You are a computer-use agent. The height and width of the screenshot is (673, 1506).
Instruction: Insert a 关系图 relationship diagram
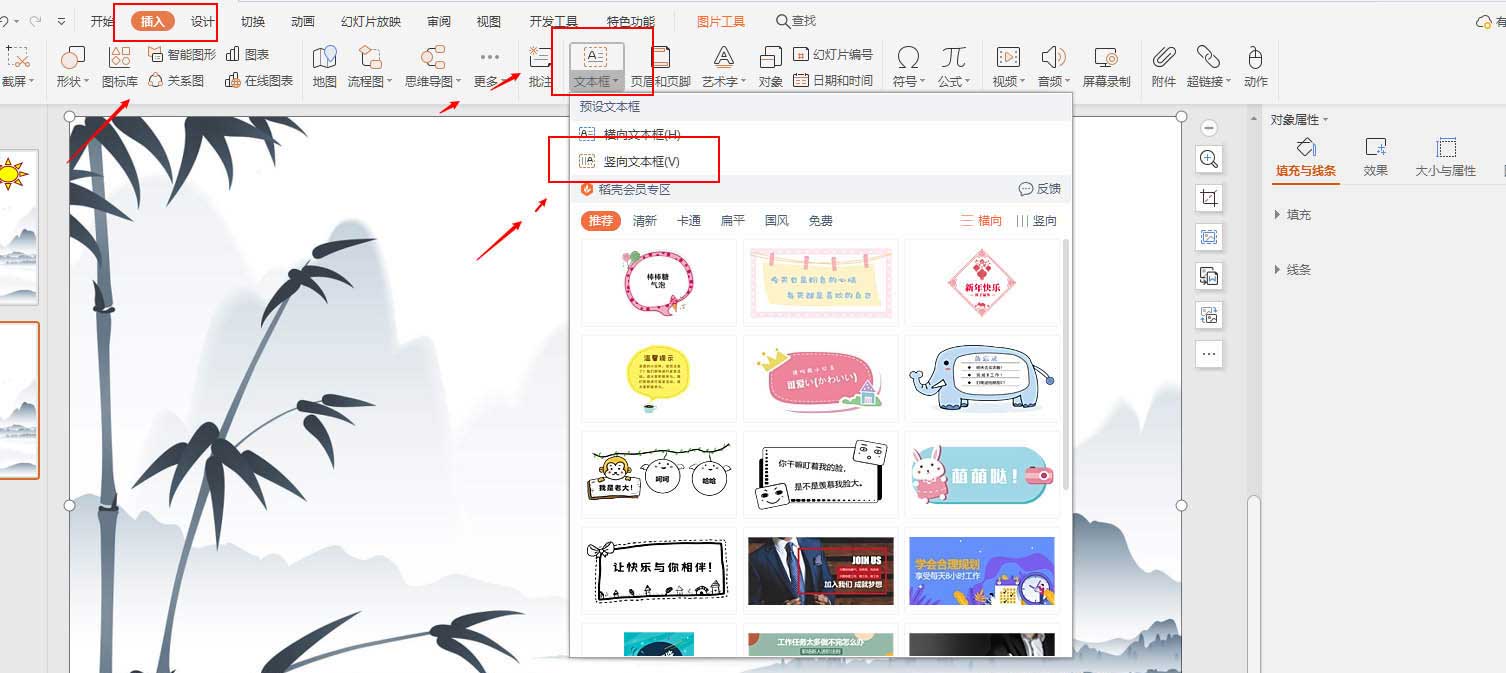tap(176, 81)
